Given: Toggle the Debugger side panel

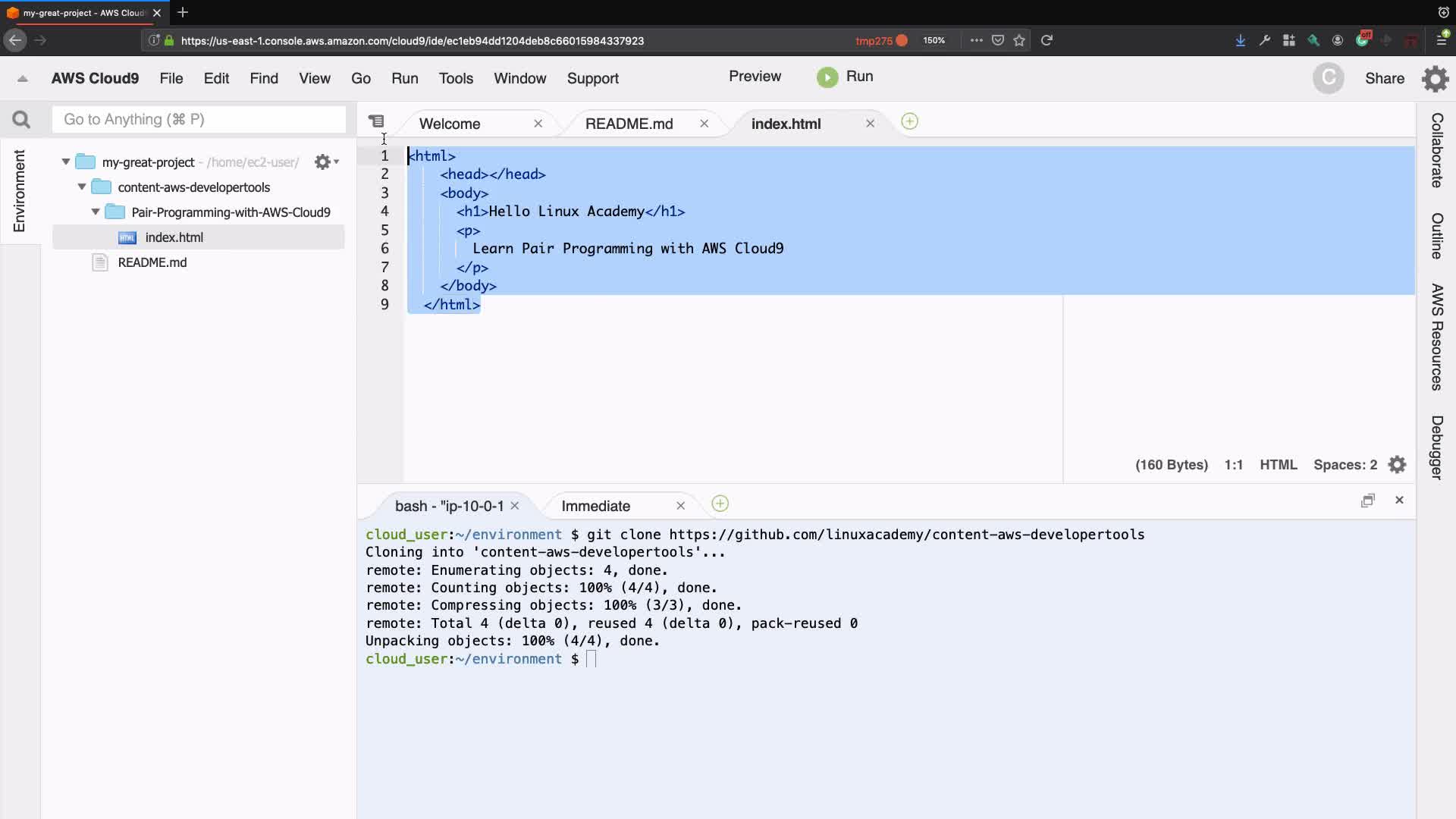Looking at the screenshot, I should click(1436, 447).
